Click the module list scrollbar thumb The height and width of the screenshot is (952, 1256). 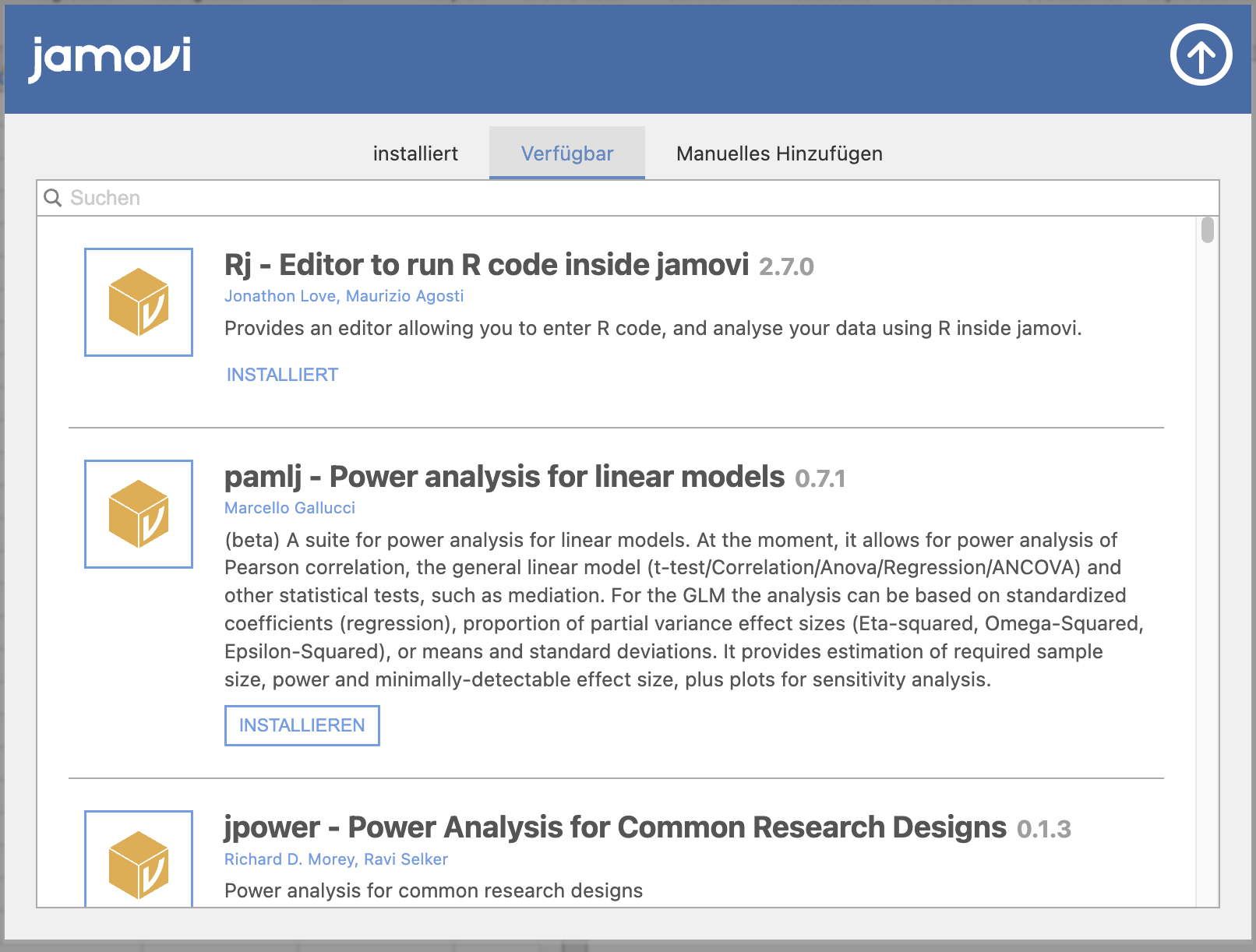coord(1208,230)
